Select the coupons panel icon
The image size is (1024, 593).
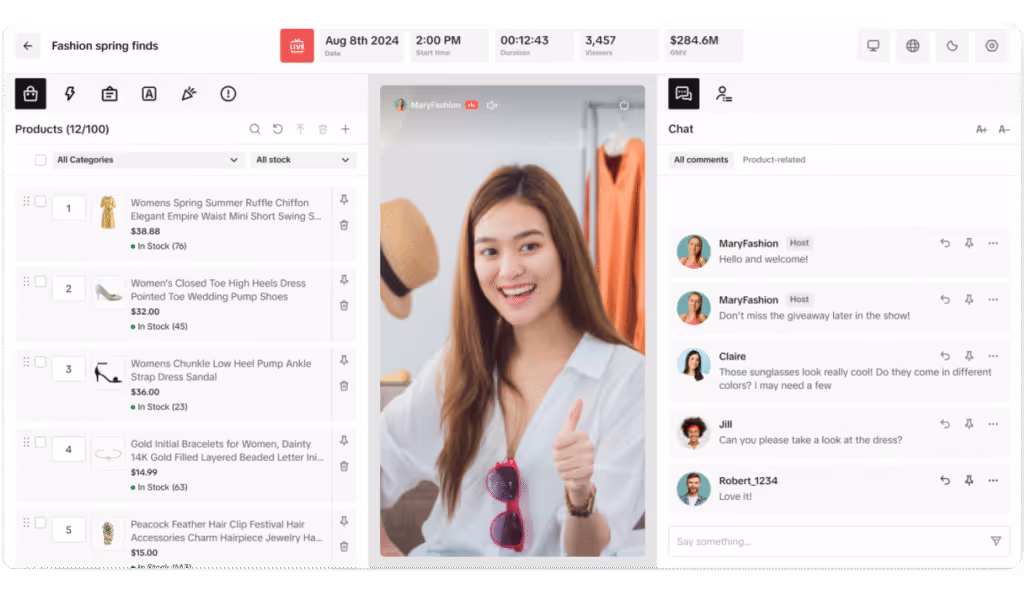(x=109, y=93)
